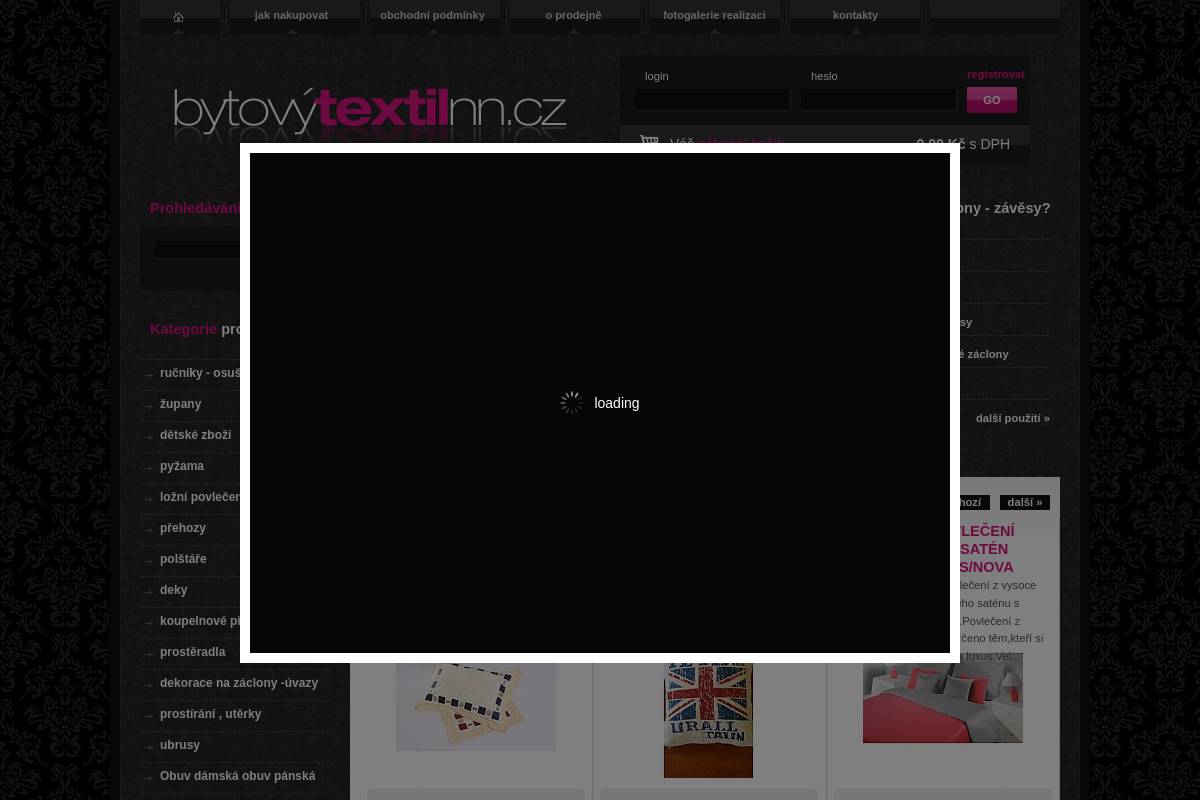Go to the 'o prodejně' page
The height and width of the screenshot is (800, 1200).
[x=573, y=15]
